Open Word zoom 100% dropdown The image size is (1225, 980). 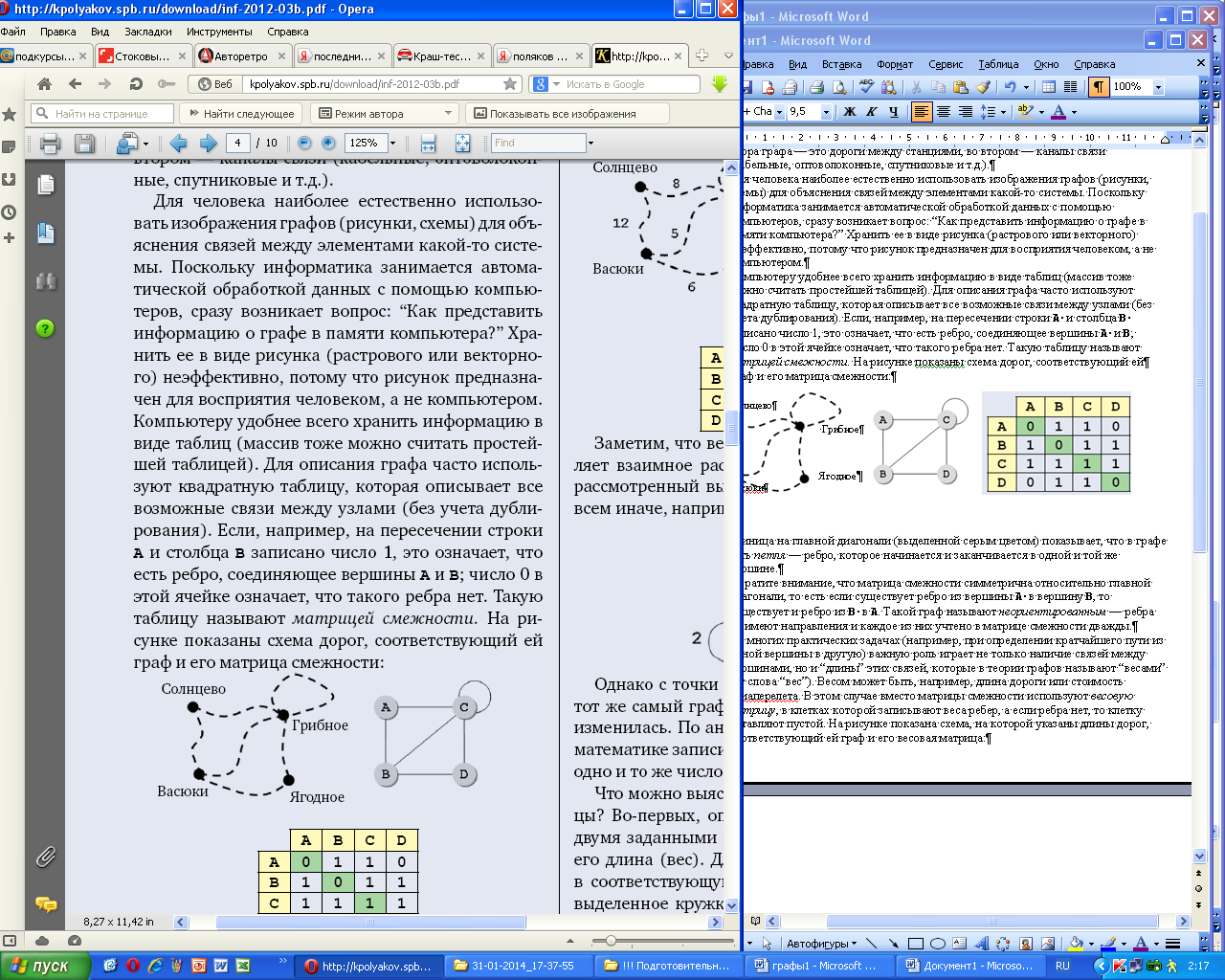point(1158,87)
